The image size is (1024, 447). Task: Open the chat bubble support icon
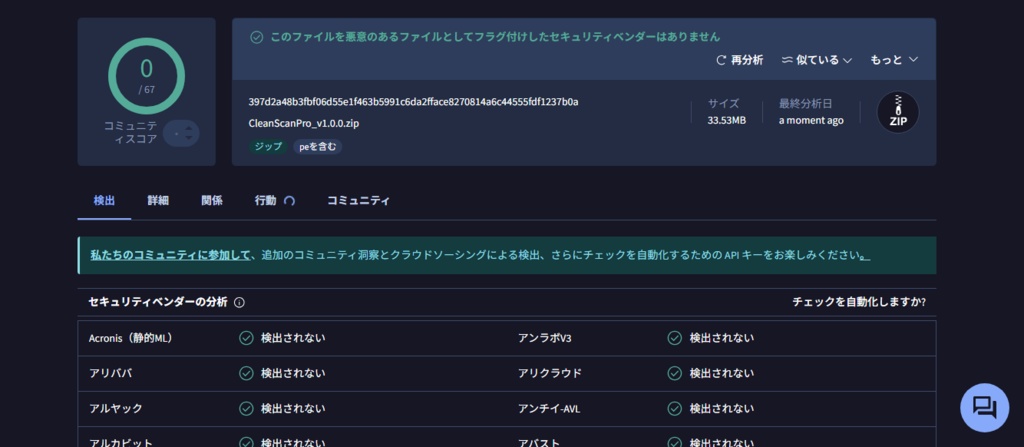coord(984,407)
